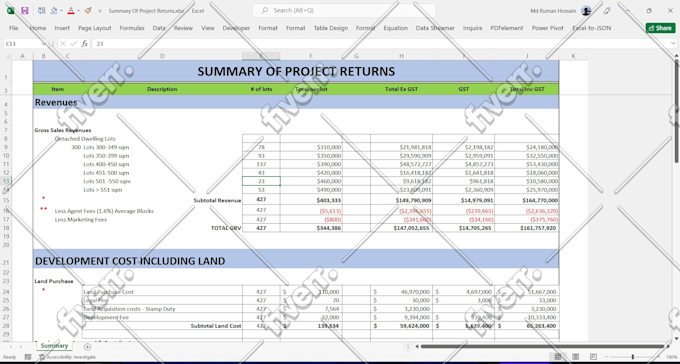Click next sheet navigation arrow
The image size is (680, 364).
21,347
